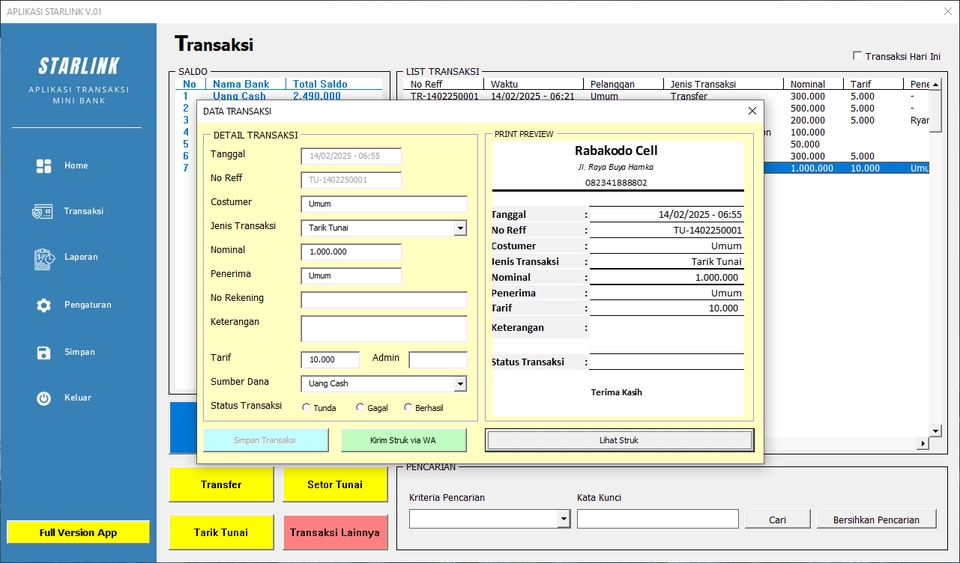Select the Gagal status radio button
This screenshot has width=960, height=563.
(x=360, y=408)
